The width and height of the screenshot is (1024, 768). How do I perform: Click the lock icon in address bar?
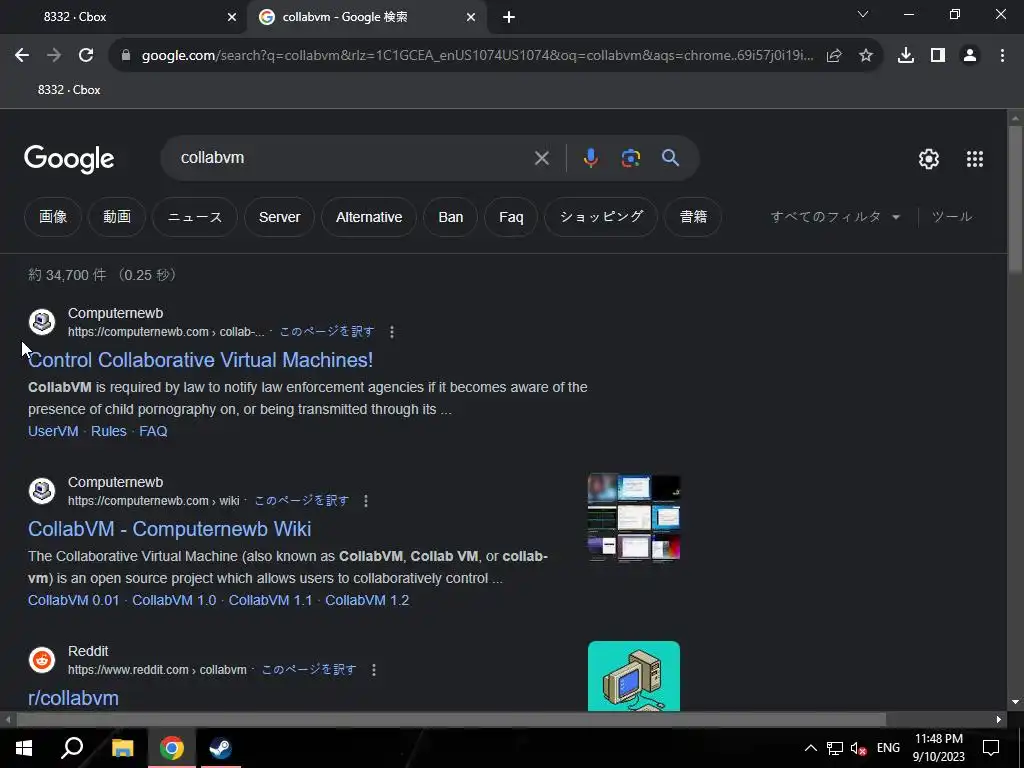click(126, 56)
